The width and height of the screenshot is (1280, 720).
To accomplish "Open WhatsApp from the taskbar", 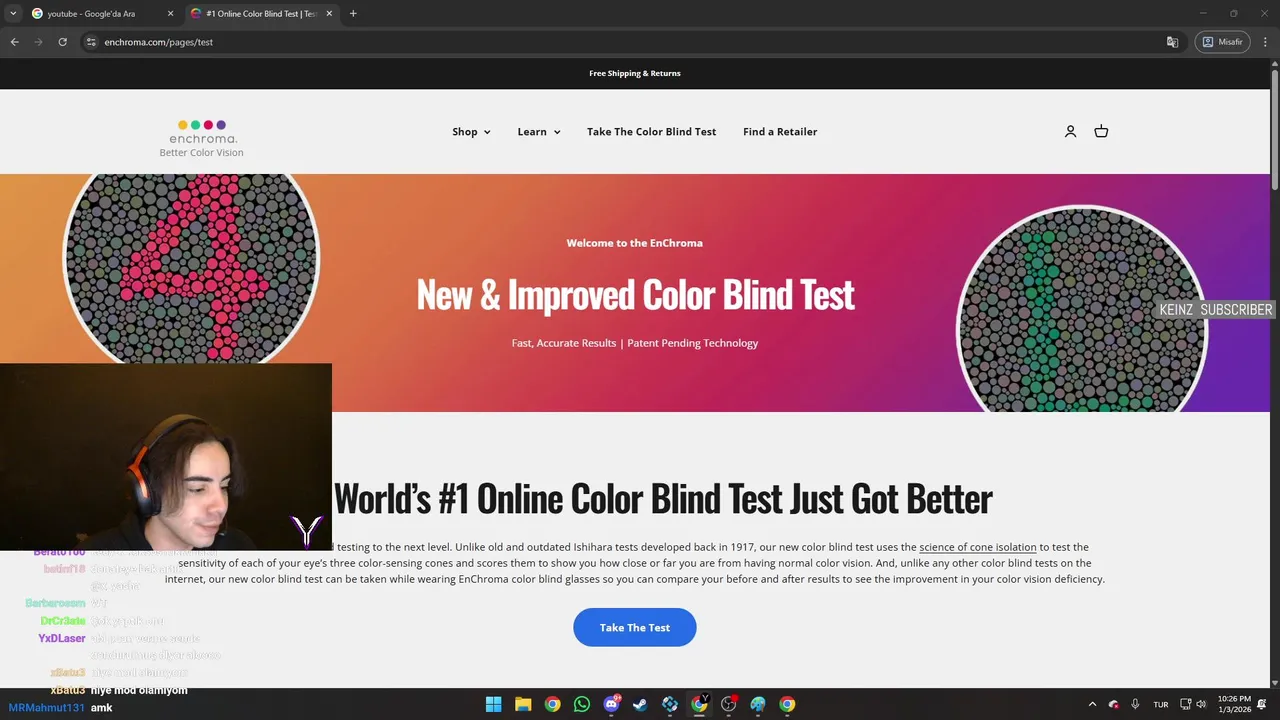I will coord(582,704).
